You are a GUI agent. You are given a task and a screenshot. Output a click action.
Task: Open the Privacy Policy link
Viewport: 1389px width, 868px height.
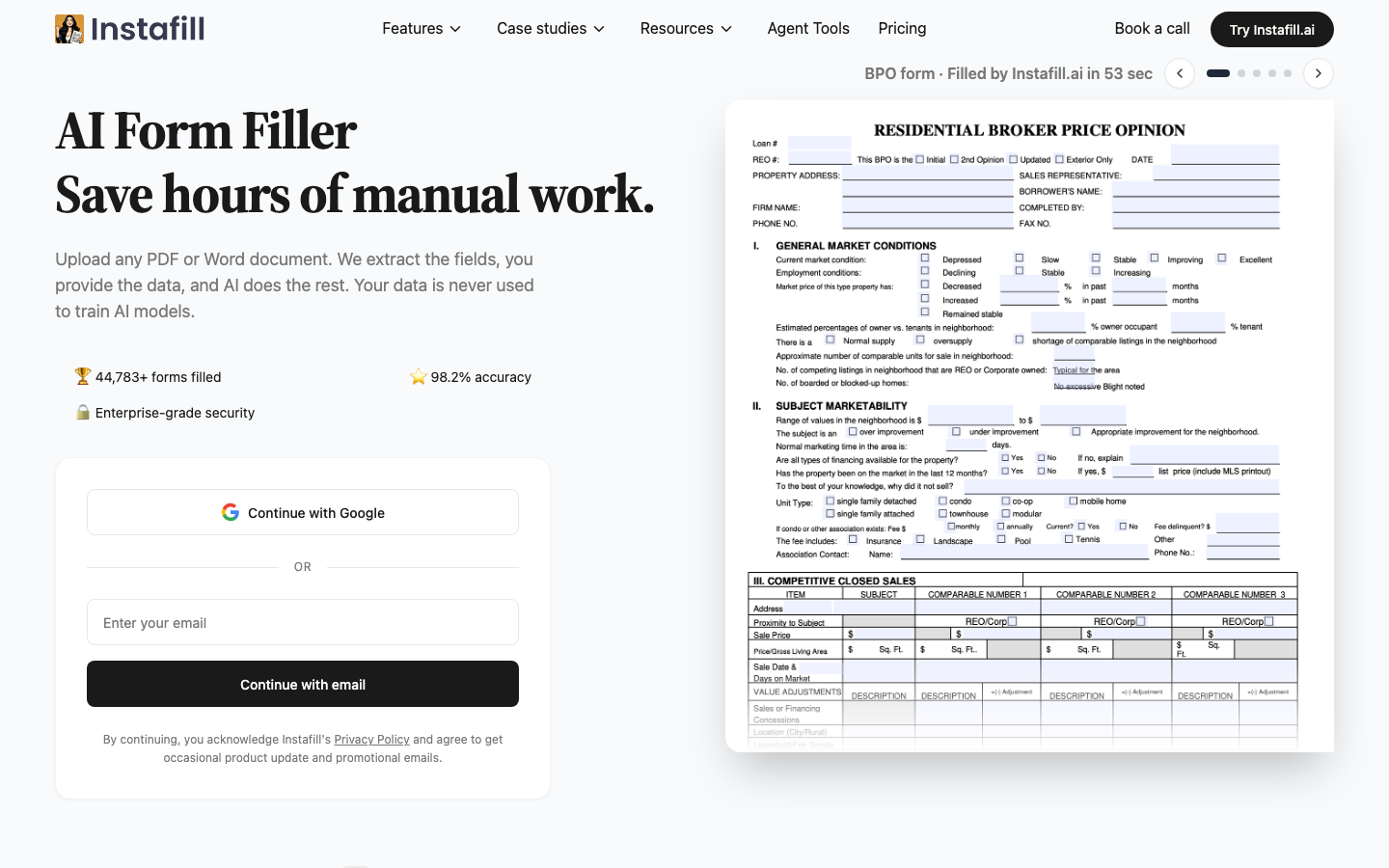[371, 740]
